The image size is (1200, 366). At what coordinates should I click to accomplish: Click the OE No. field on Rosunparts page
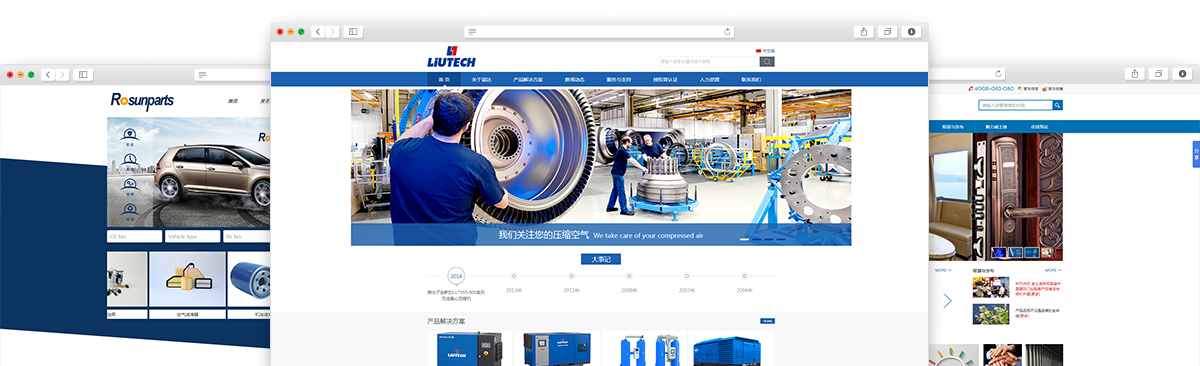click(135, 236)
